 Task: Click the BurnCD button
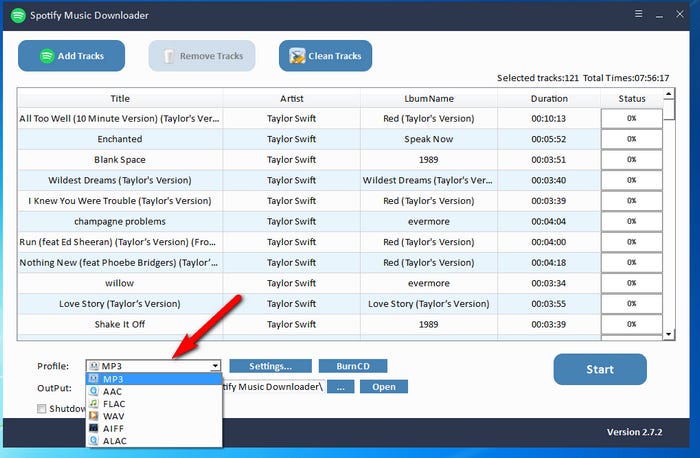pos(353,366)
